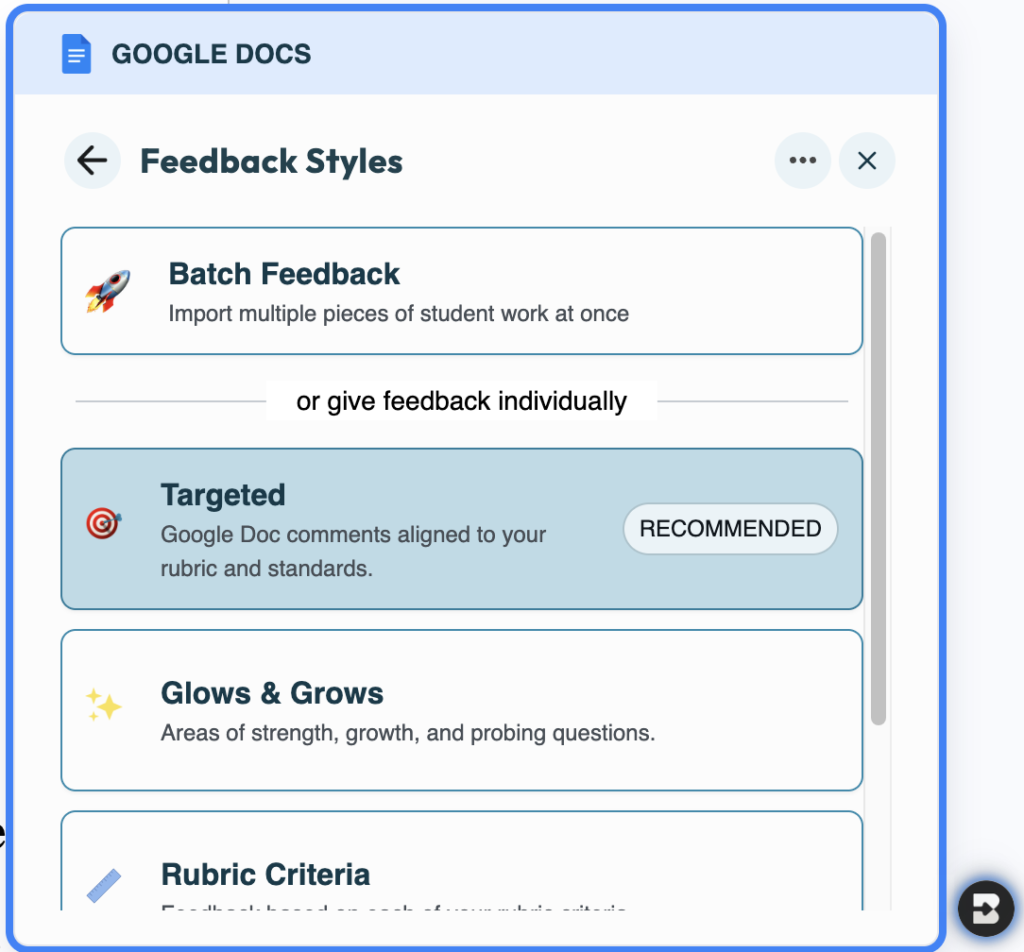Image resolution: width=1024 pixels, height=952 pixels.
Task: Select the sparkles icon for Glows & Grows
Action: 103,705
